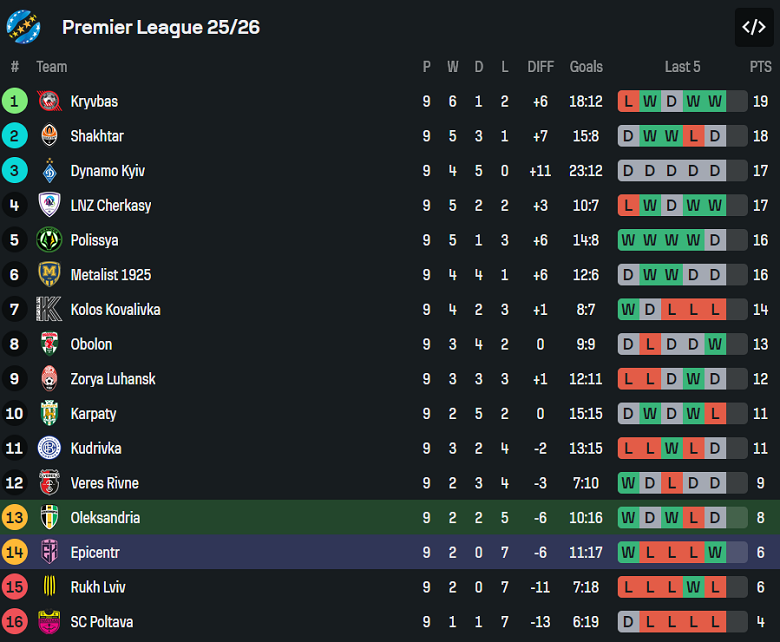This screenshot has width=780, height=642.
Task: Click the Polissya club crest
Action: 49,240
